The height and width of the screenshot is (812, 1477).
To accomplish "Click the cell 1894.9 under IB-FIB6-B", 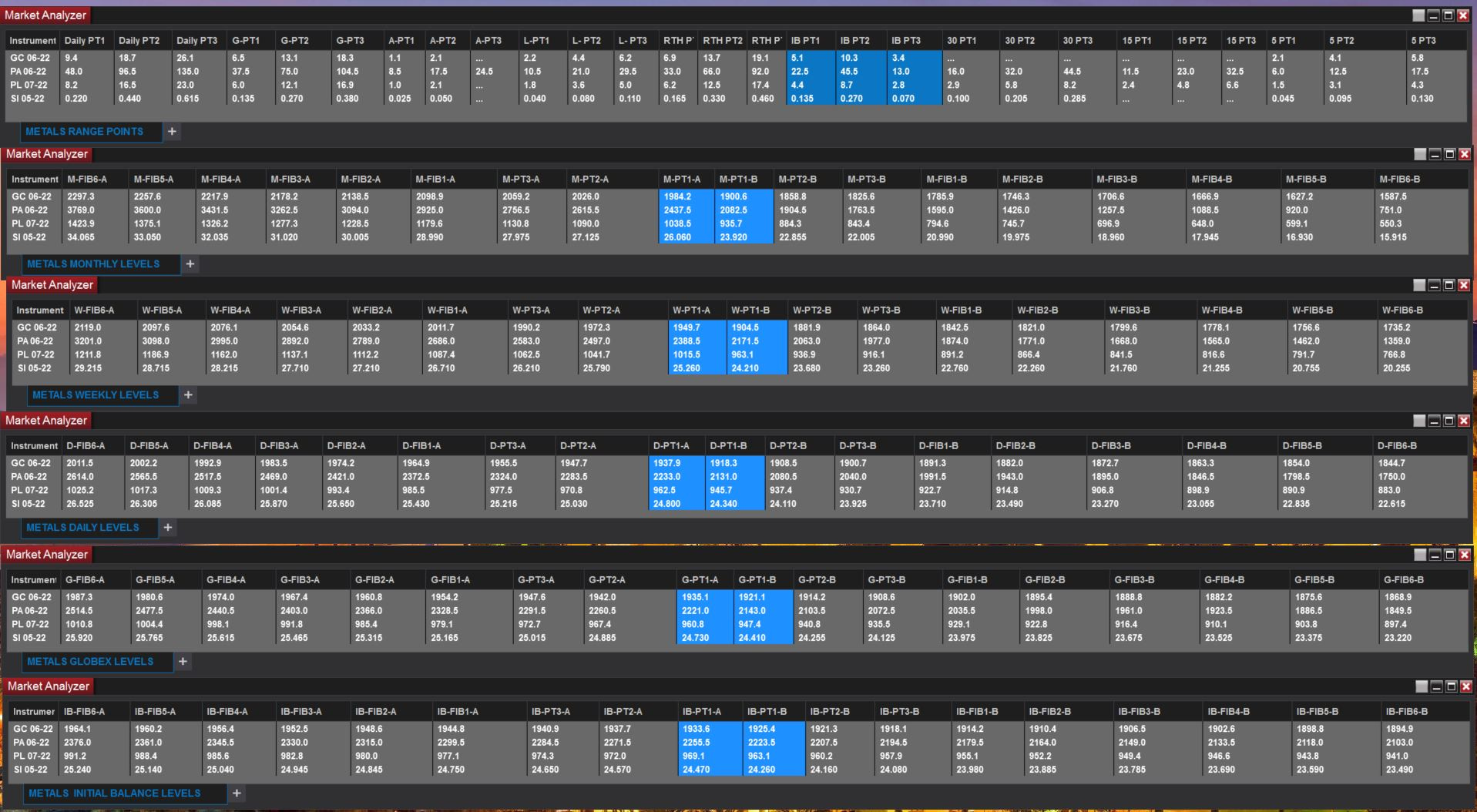I will (x=1425, y=730).
